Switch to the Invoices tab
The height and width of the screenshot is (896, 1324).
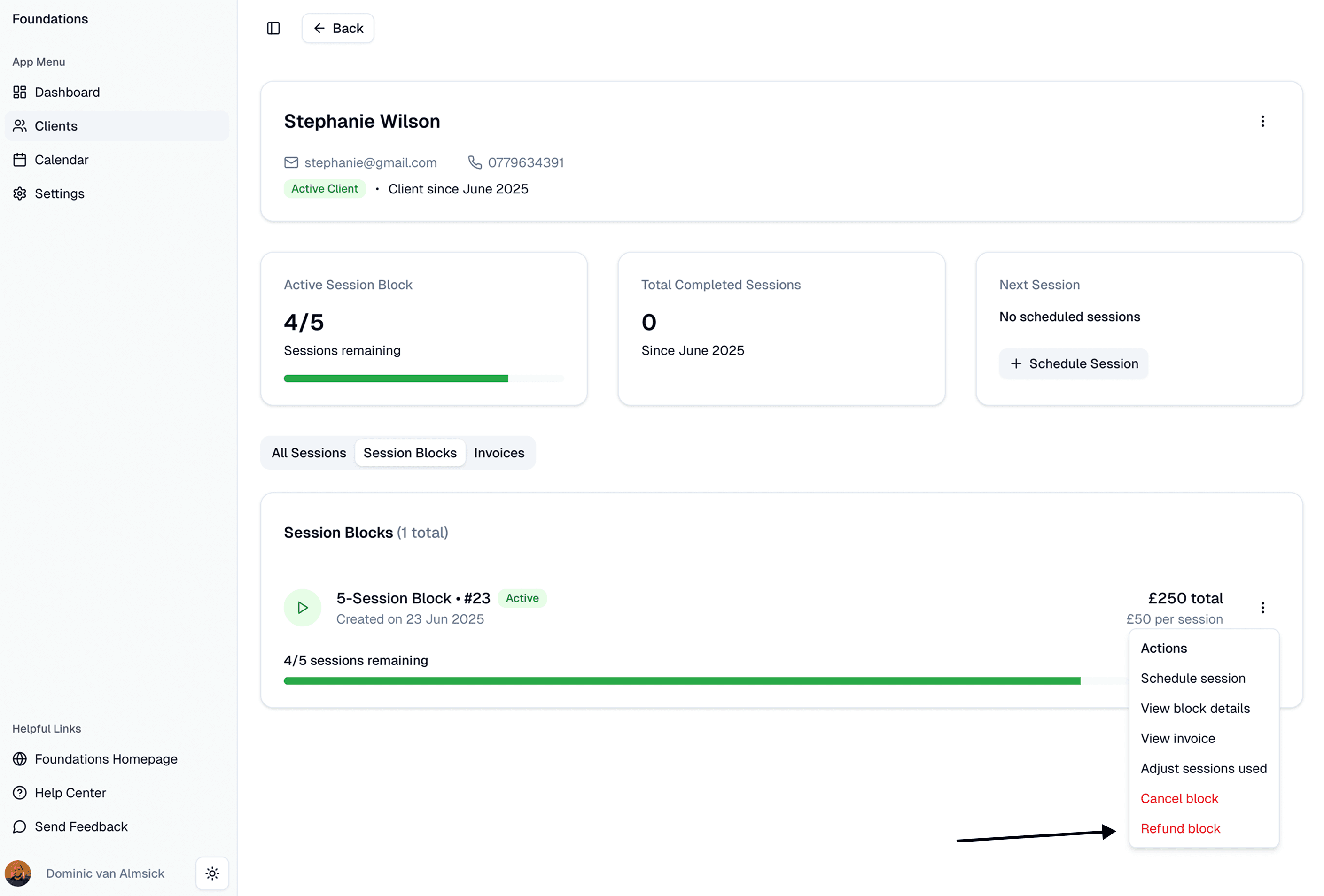pos(499,453)
